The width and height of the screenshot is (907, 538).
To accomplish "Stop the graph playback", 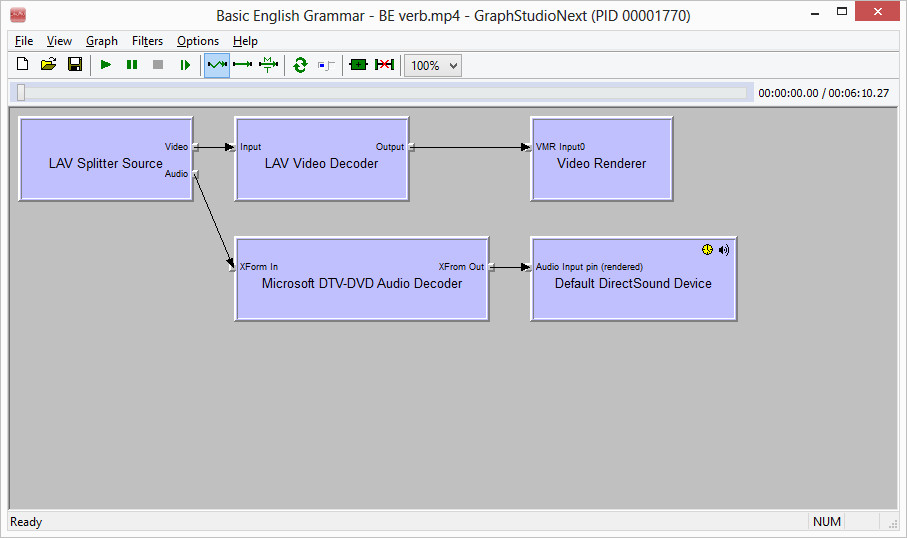I will [158, 65].
